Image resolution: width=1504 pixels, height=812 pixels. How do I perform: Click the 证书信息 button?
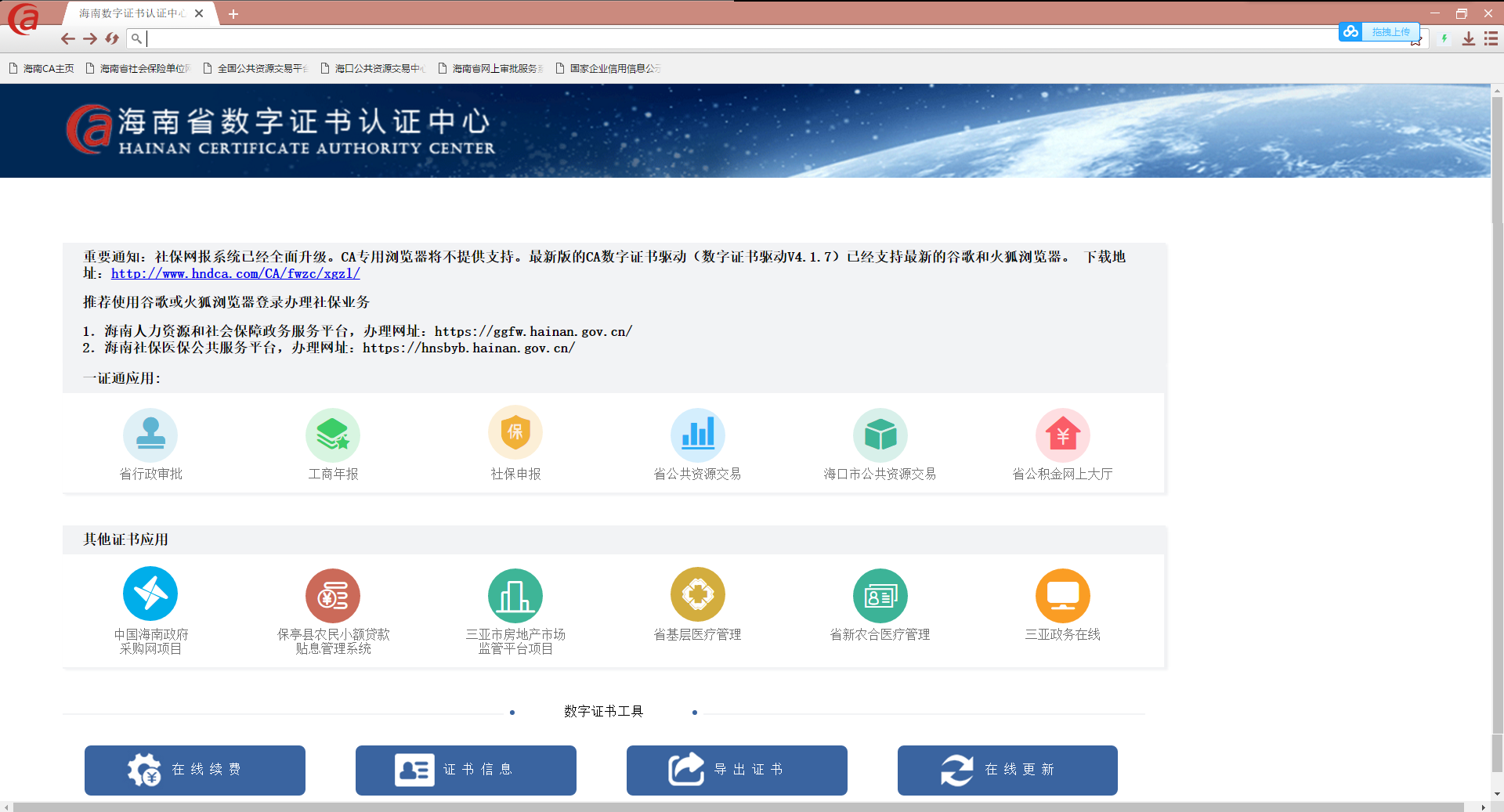(x=465, y=770)
